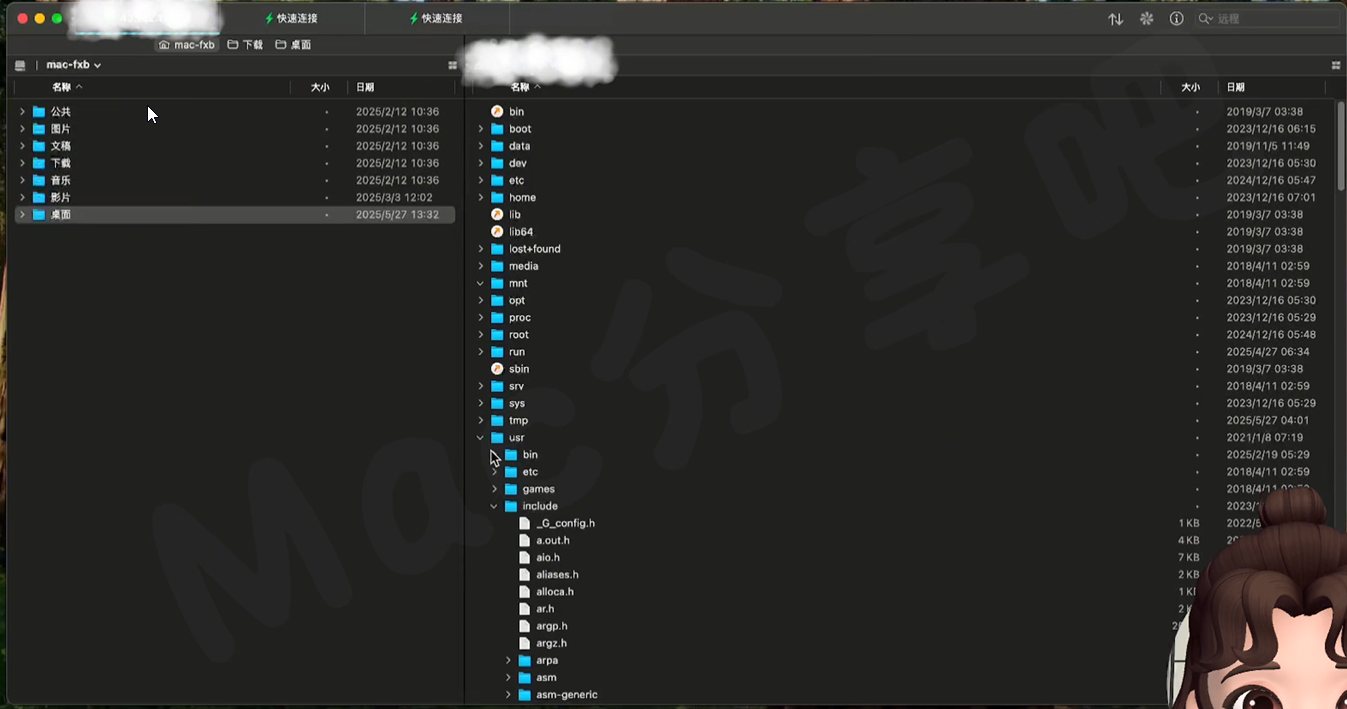Screen dimensions: 1347x709
Task: Expand the 文稿 folder
Action: (22, 146)
